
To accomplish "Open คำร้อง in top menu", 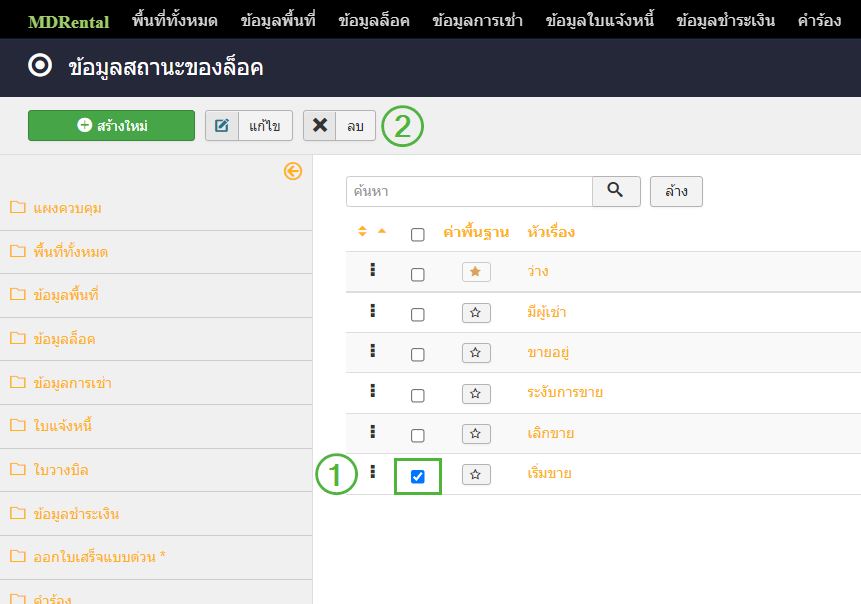I will pyautogui.click(x=819, y=21).
